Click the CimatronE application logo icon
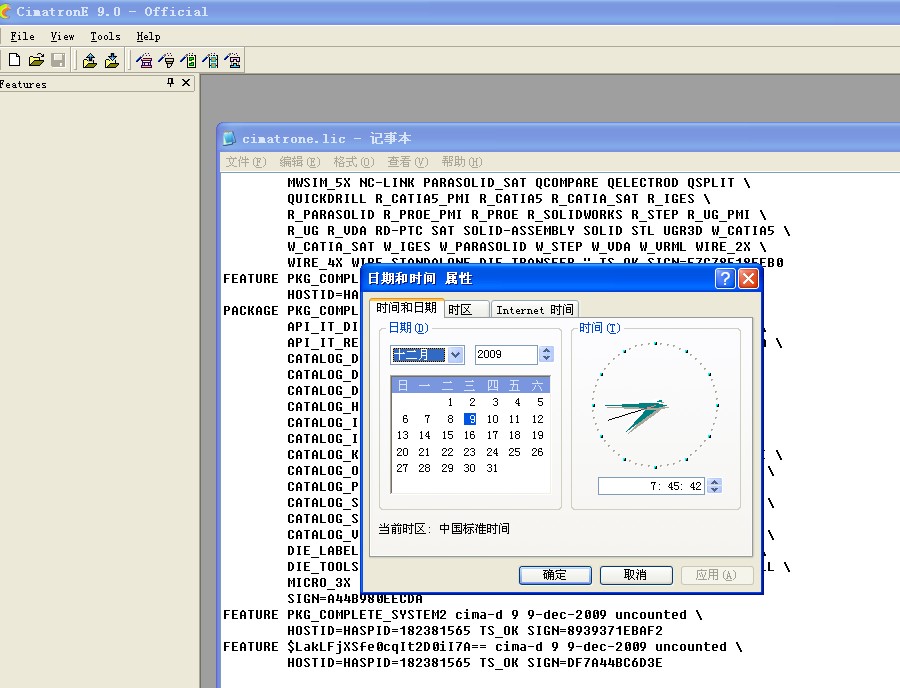Image resolution: width=900 pixels, height=688 pixels. pyautogui.click(x=5, y=11)
